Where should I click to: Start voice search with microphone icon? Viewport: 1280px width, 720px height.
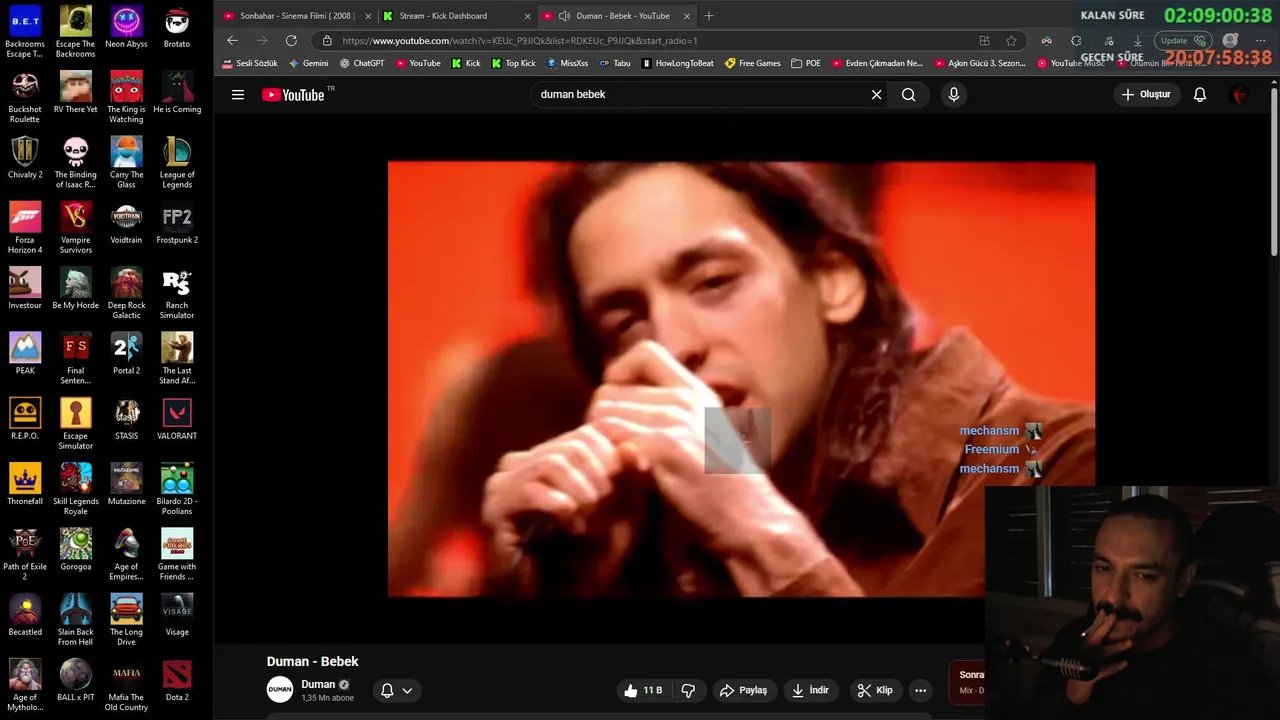[953, 95]
